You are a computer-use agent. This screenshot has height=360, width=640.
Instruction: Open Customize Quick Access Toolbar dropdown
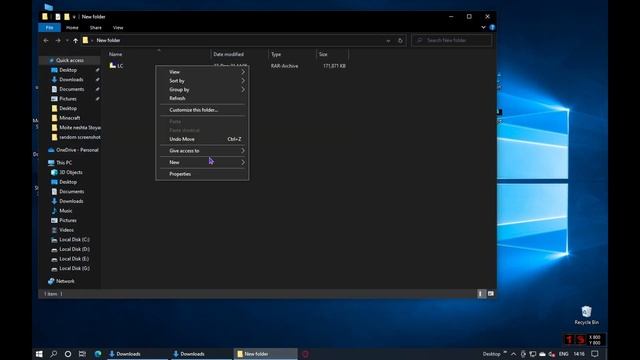pos(74,17)
